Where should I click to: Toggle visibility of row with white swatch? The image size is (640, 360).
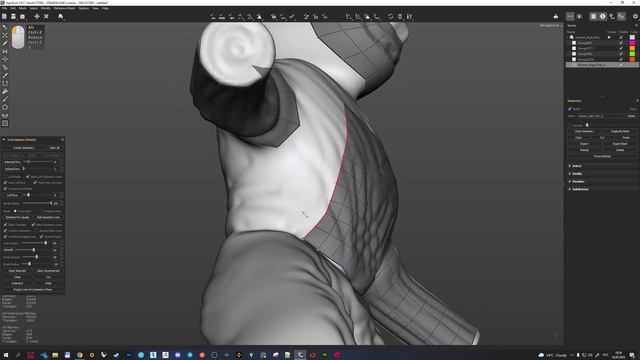coord(621,37)
